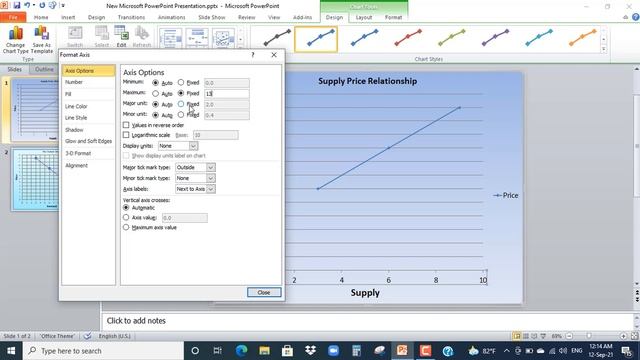Open Change Chart Type
Image resolution: width=640 pixels, height=360 pixels.
click(16, 40)
